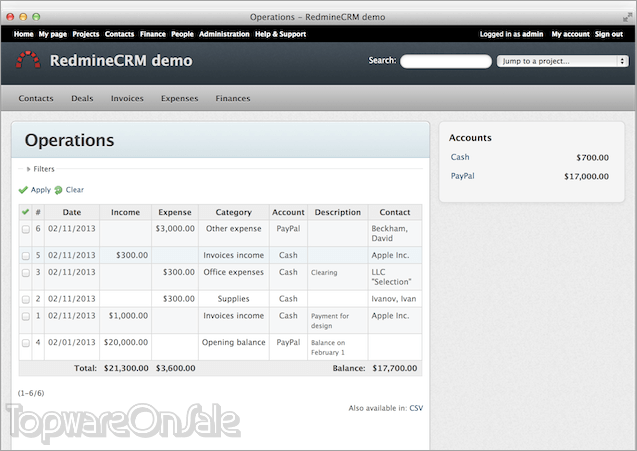Click in the Search input field
The image size is (637, 451).
[446, 61]
